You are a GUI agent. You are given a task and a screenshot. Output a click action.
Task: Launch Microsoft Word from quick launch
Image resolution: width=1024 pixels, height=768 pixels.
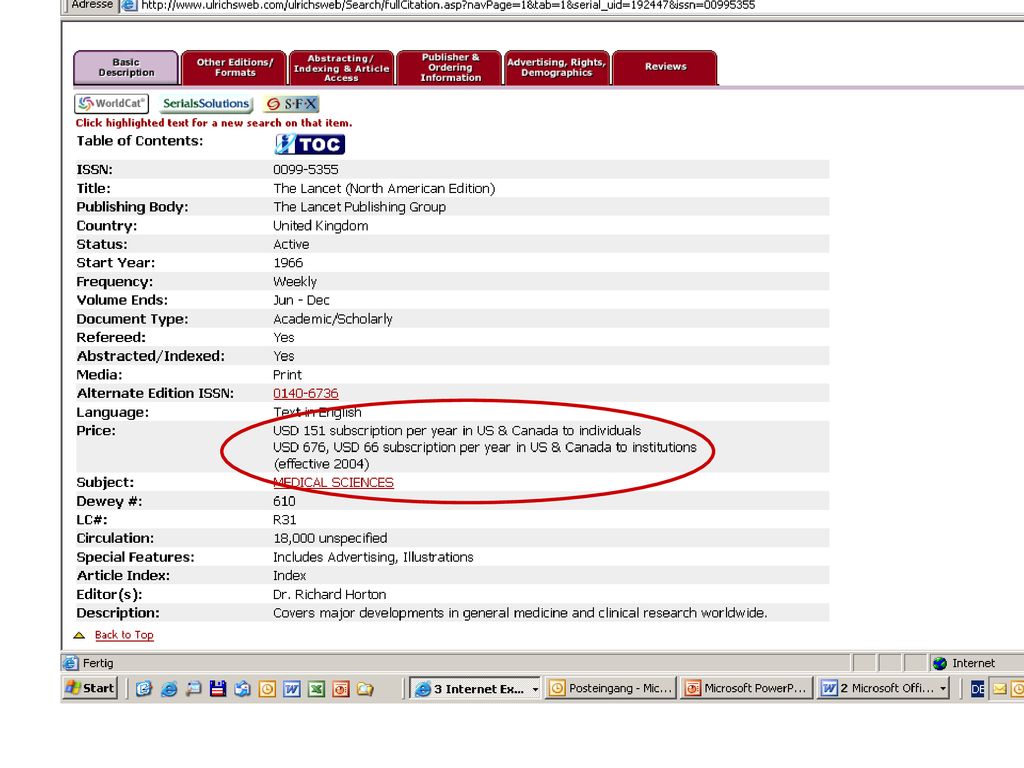click(x=292, y=689)
